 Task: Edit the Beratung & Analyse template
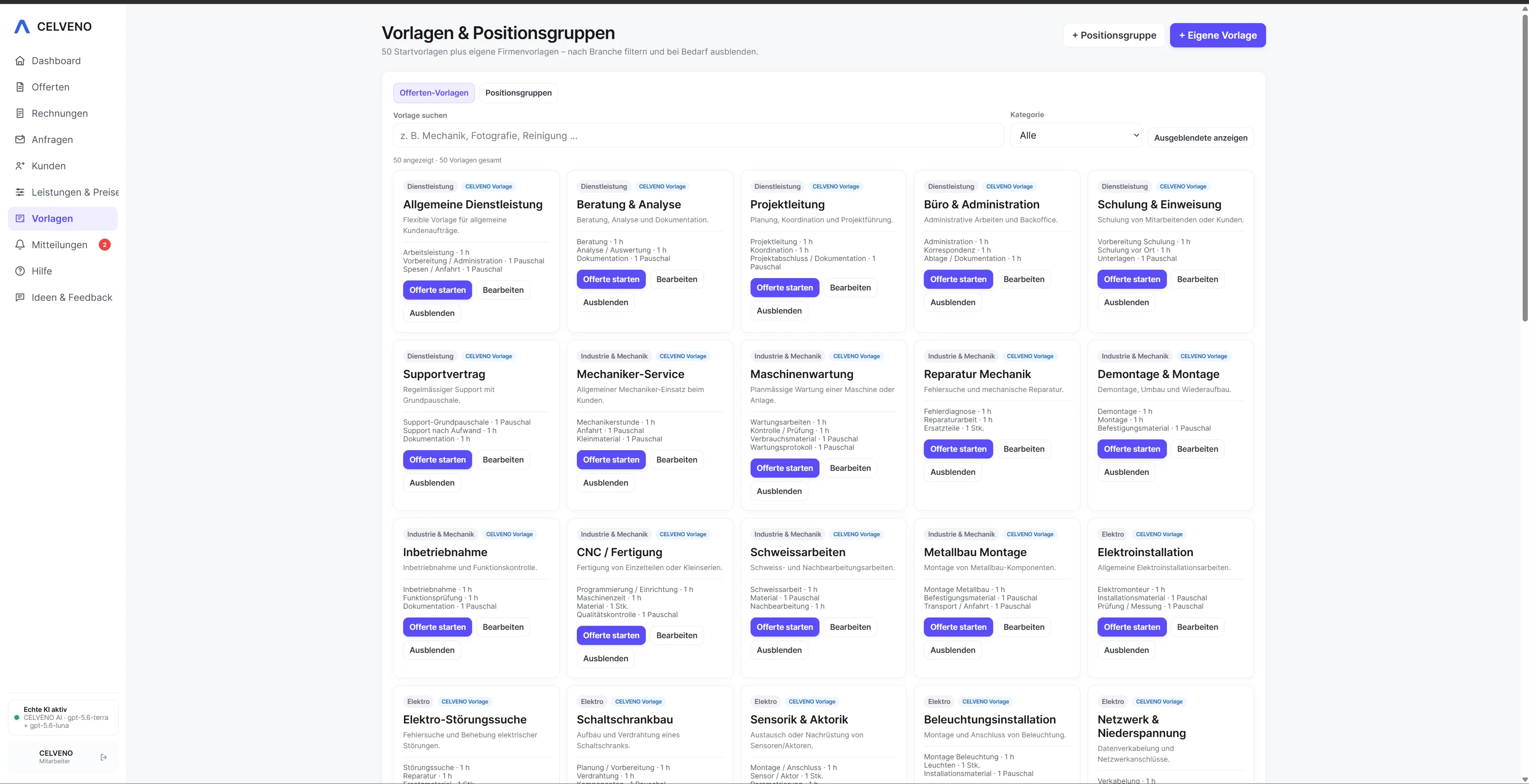coord(676,280)
